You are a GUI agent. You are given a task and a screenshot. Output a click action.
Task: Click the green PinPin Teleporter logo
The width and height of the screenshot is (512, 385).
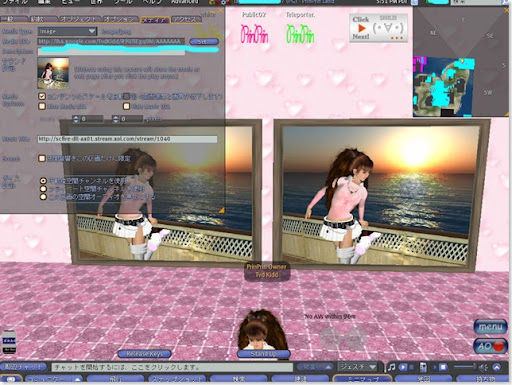300,34
